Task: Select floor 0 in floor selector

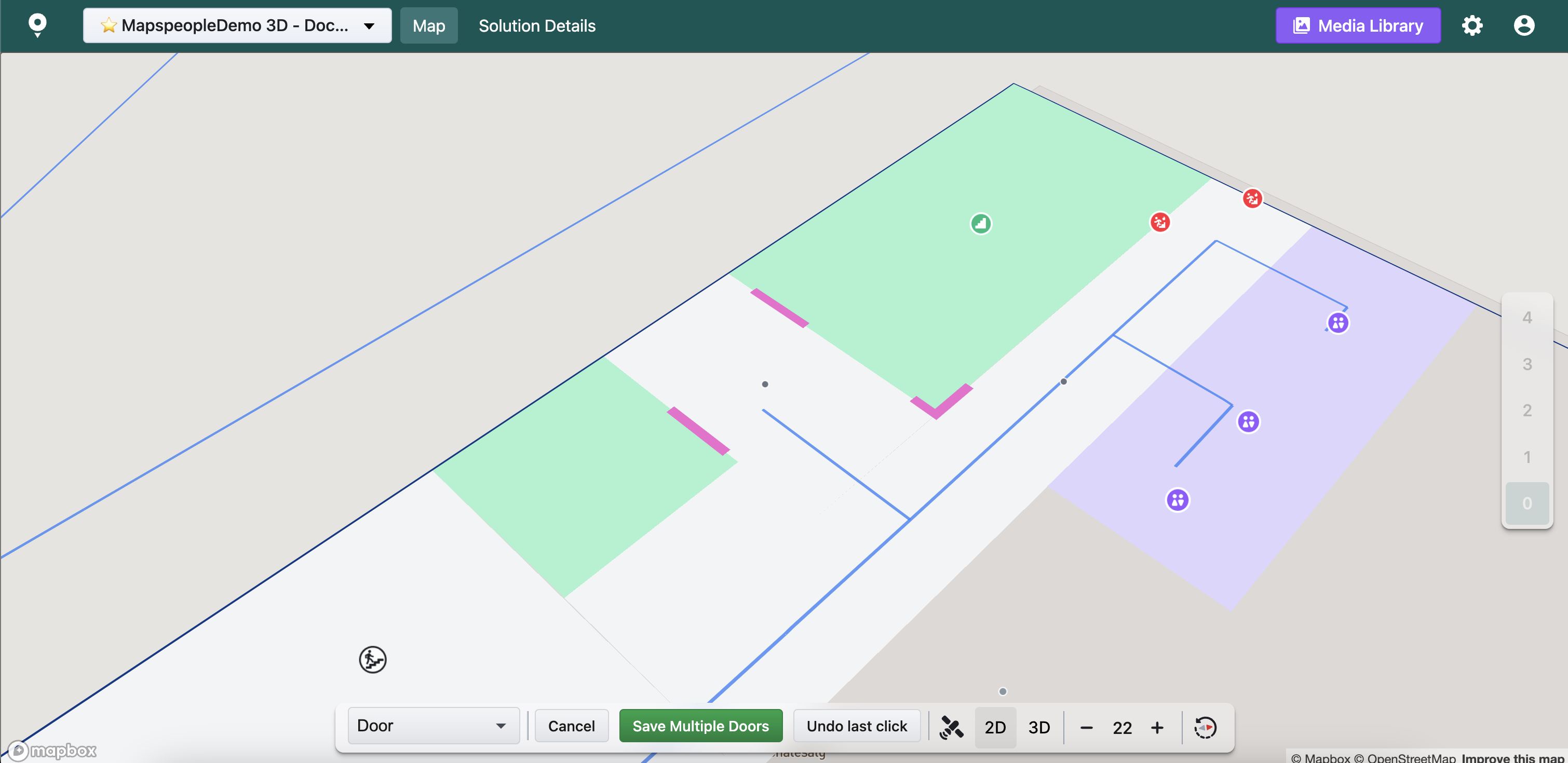Action: [1526, 503]
